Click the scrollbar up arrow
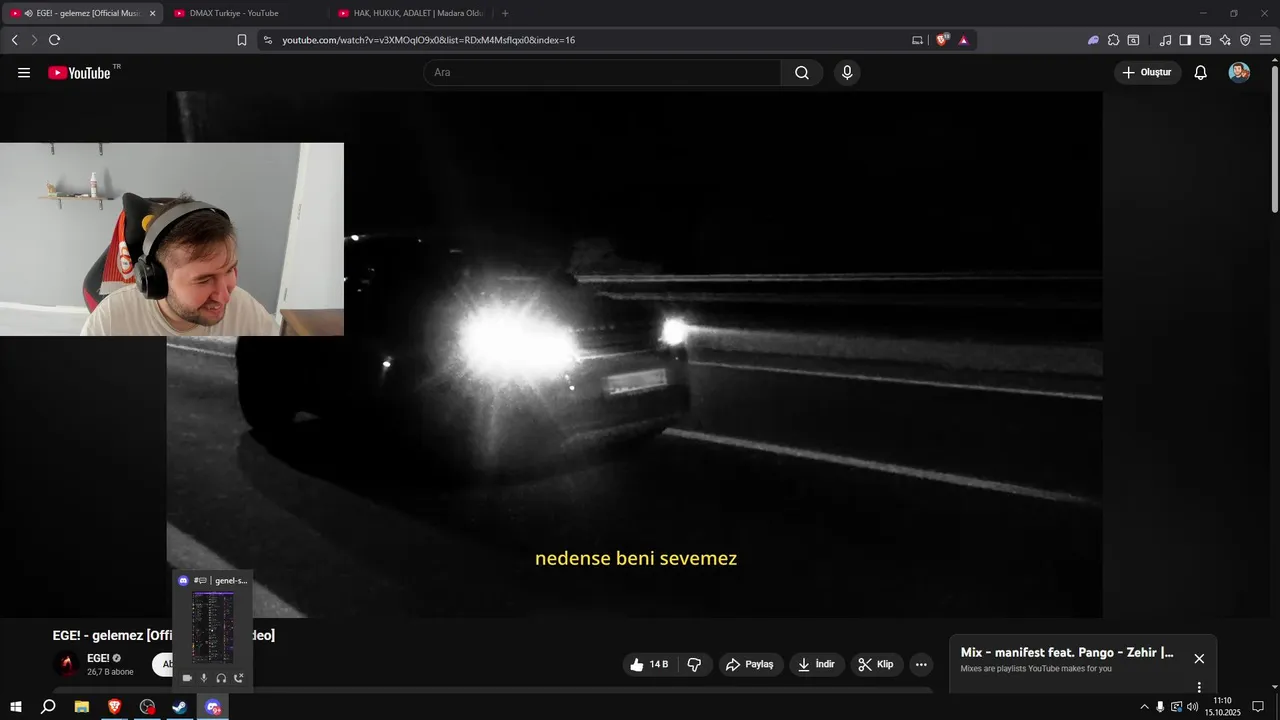Image resolution: width=1280 pixels, height=720 pixels. 1274,60
